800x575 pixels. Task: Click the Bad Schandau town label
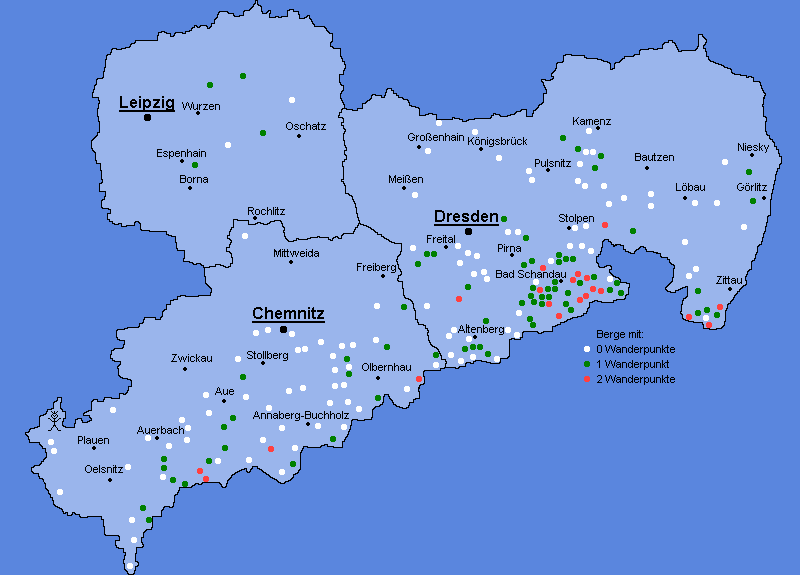(530, 274)
